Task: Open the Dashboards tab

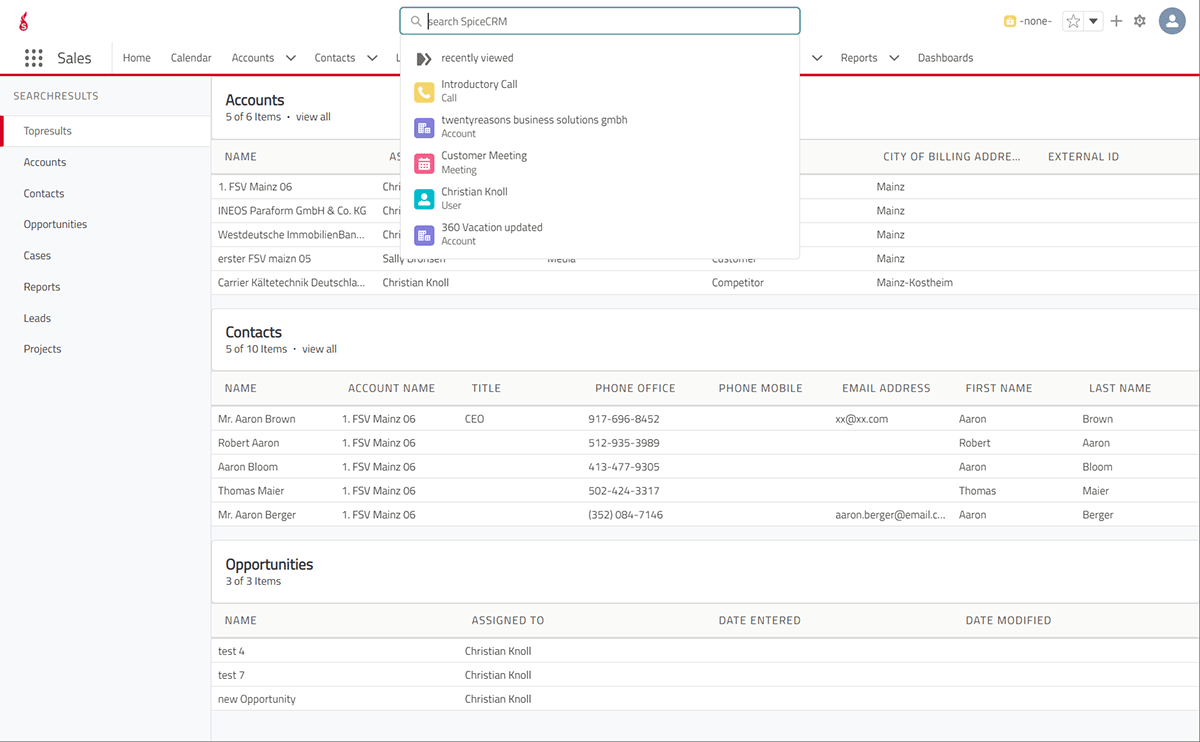Action: tap(945, 58)
